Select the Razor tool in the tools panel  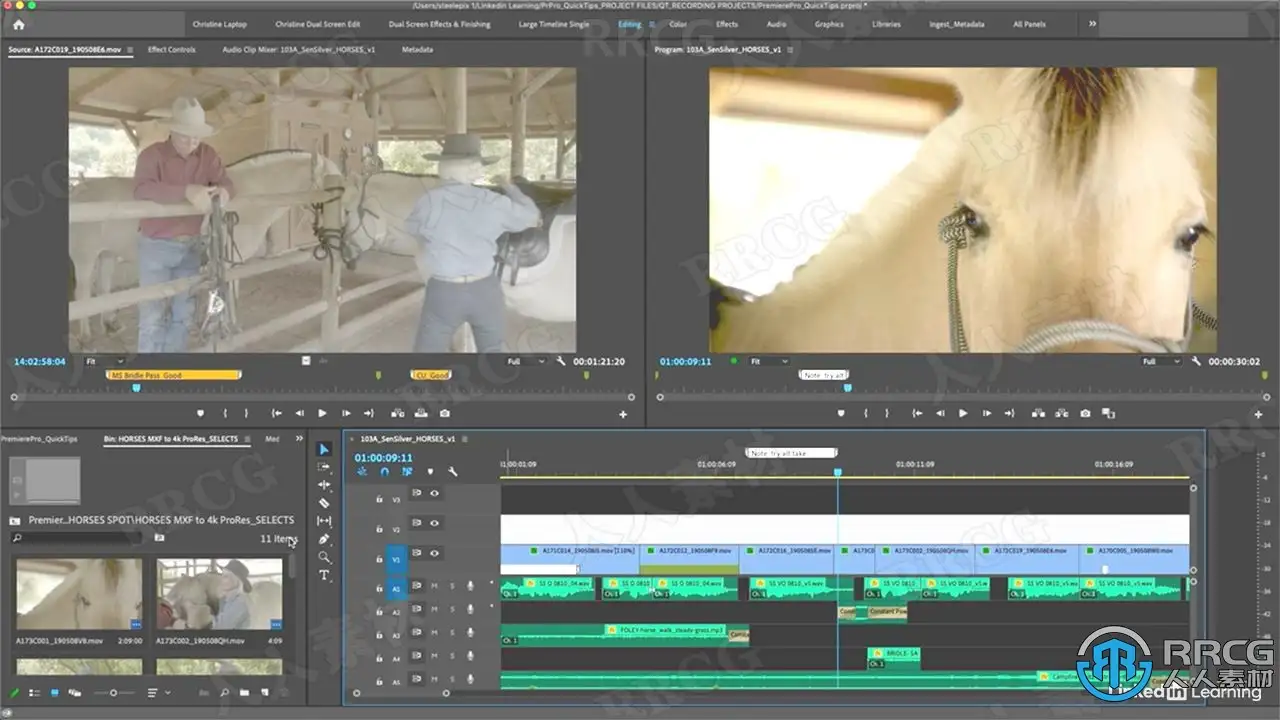(324, 503)
